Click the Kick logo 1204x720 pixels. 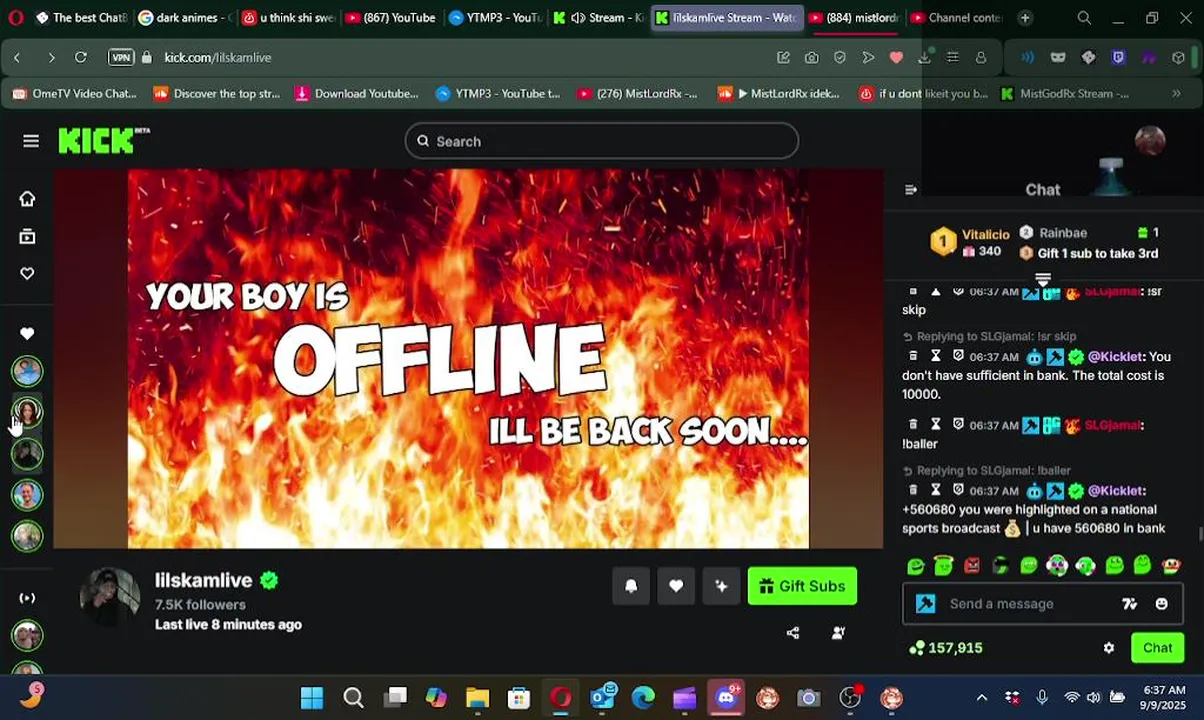click(x=103, y=141)
